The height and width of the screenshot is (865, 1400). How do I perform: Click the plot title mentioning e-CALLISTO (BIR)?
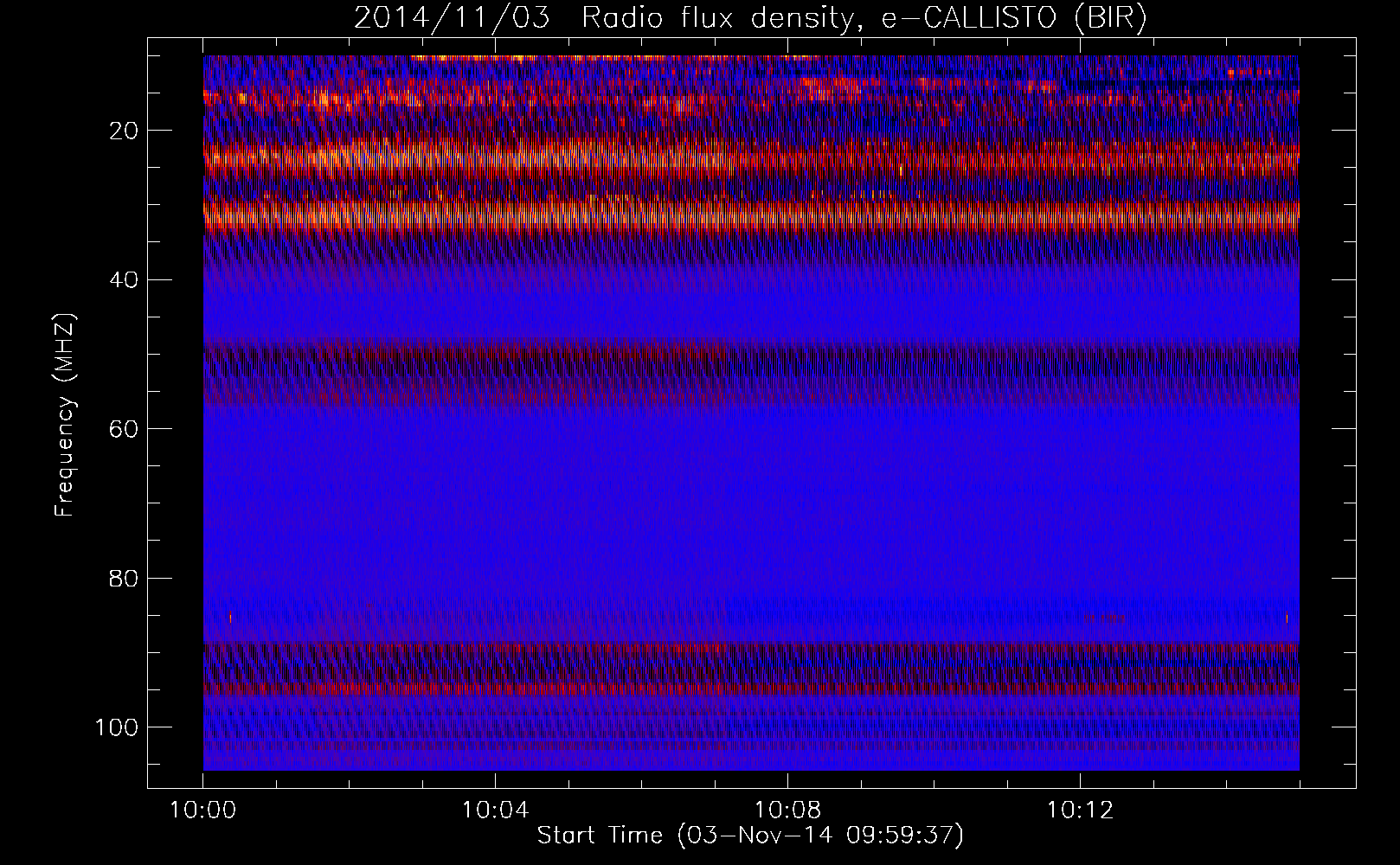[x=750, y=18]
